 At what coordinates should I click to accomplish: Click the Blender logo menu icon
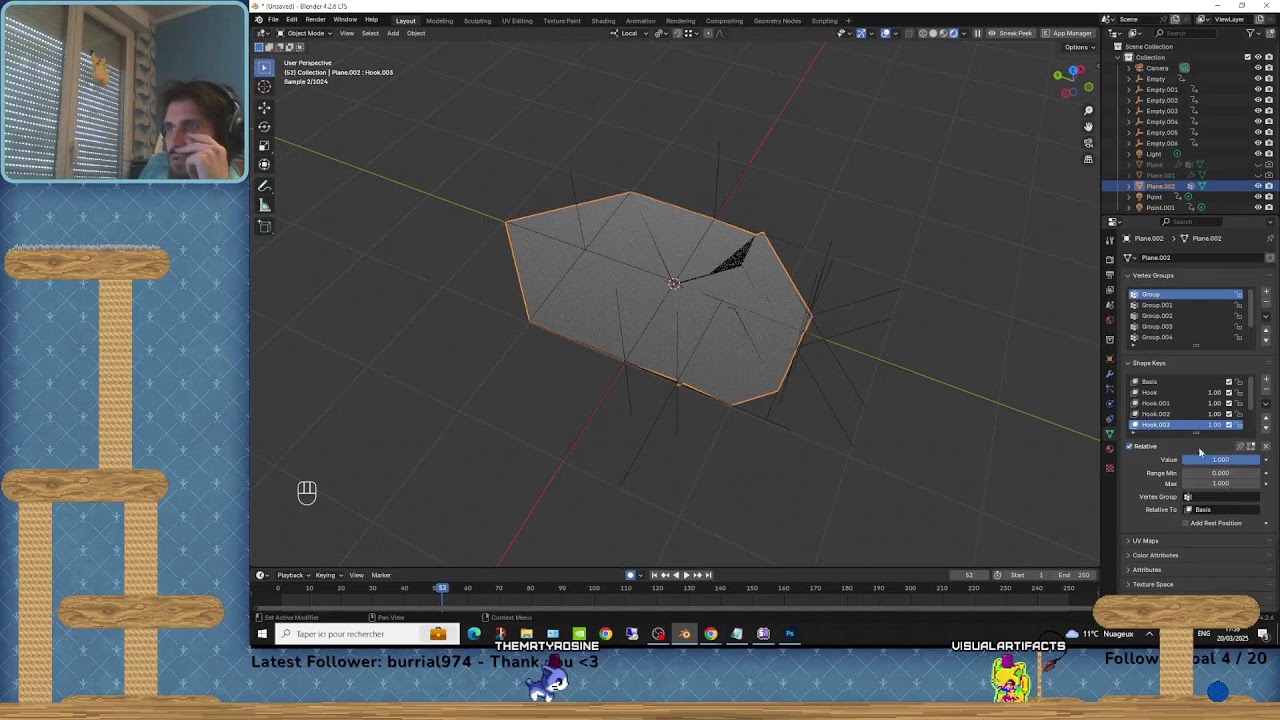click(x=258, y=20)
